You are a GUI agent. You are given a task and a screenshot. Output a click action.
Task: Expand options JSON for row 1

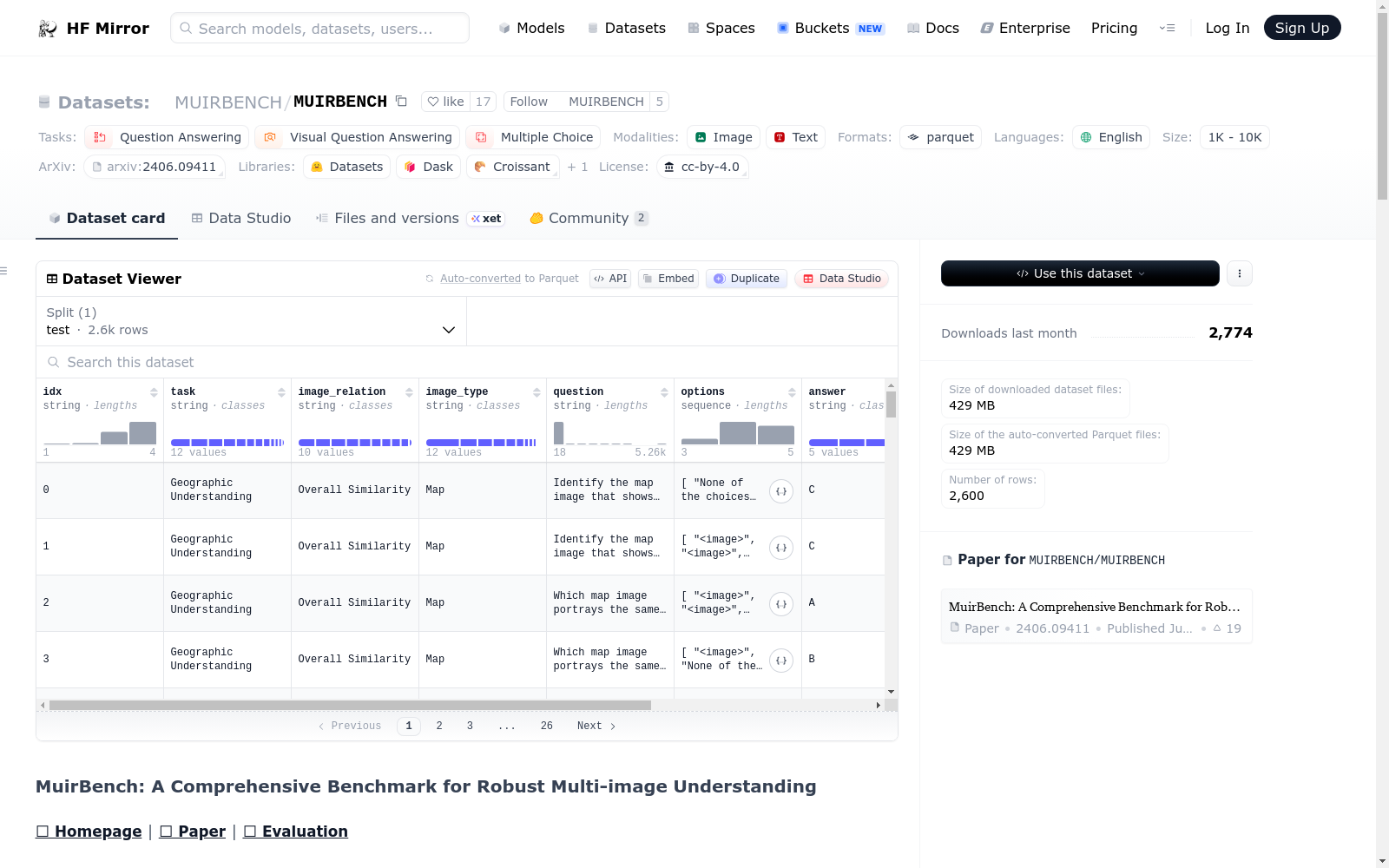pos(781,548)
